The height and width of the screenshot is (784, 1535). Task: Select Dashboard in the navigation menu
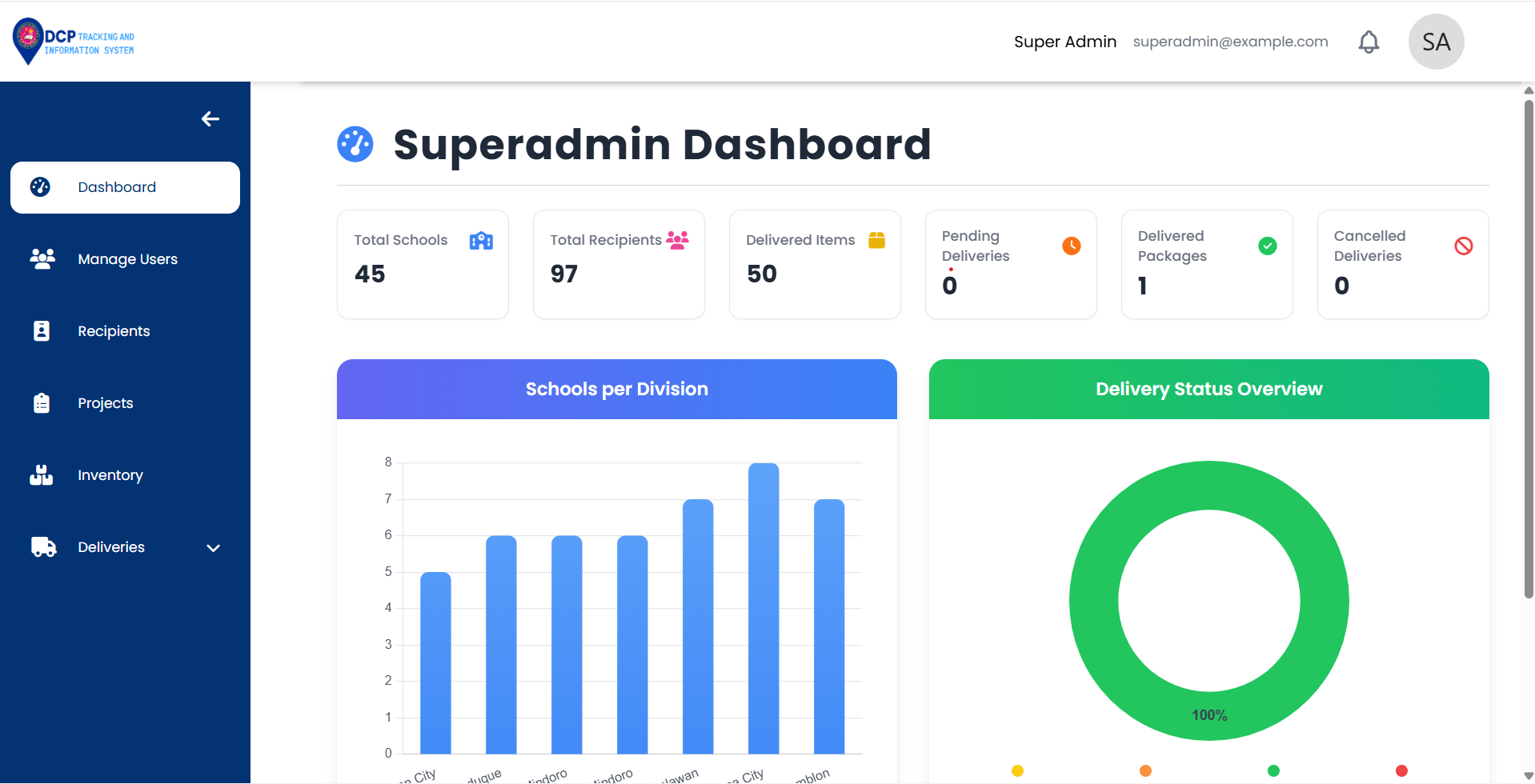tap(117, 186)
